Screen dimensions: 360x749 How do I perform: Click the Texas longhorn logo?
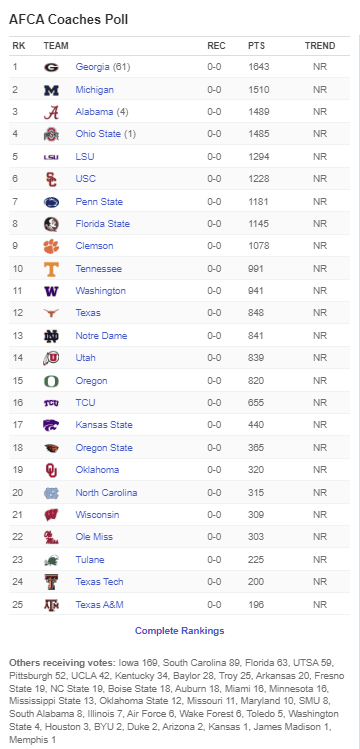[x=51, y=313]
